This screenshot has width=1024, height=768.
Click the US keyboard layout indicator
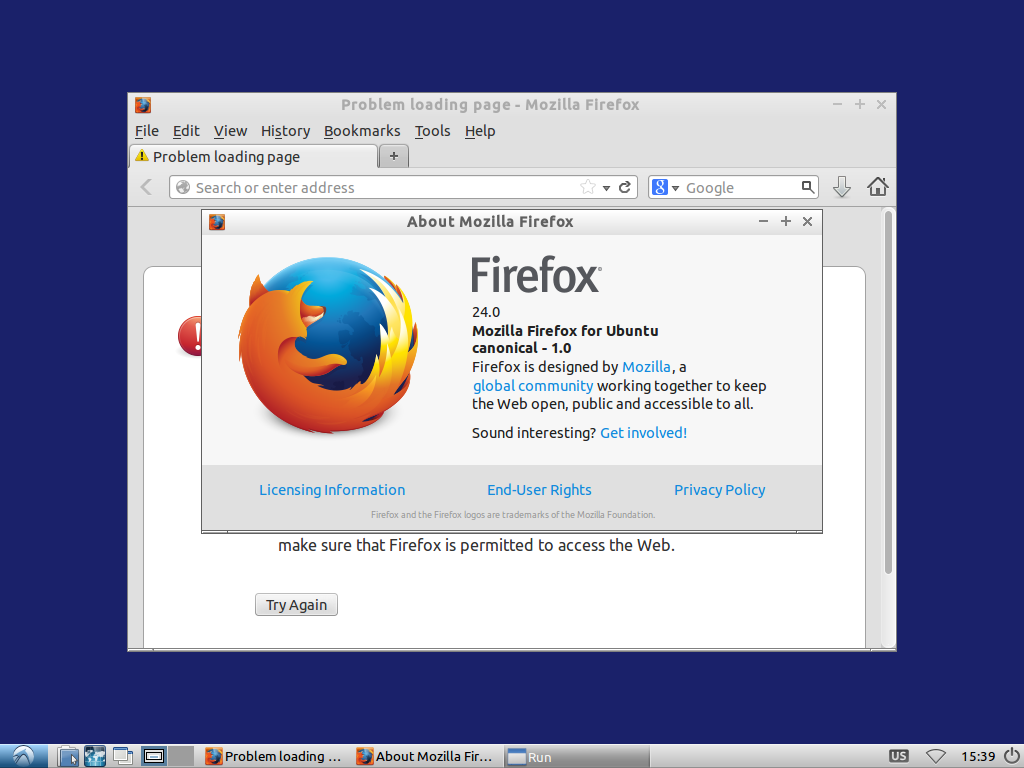click(899, 756)
